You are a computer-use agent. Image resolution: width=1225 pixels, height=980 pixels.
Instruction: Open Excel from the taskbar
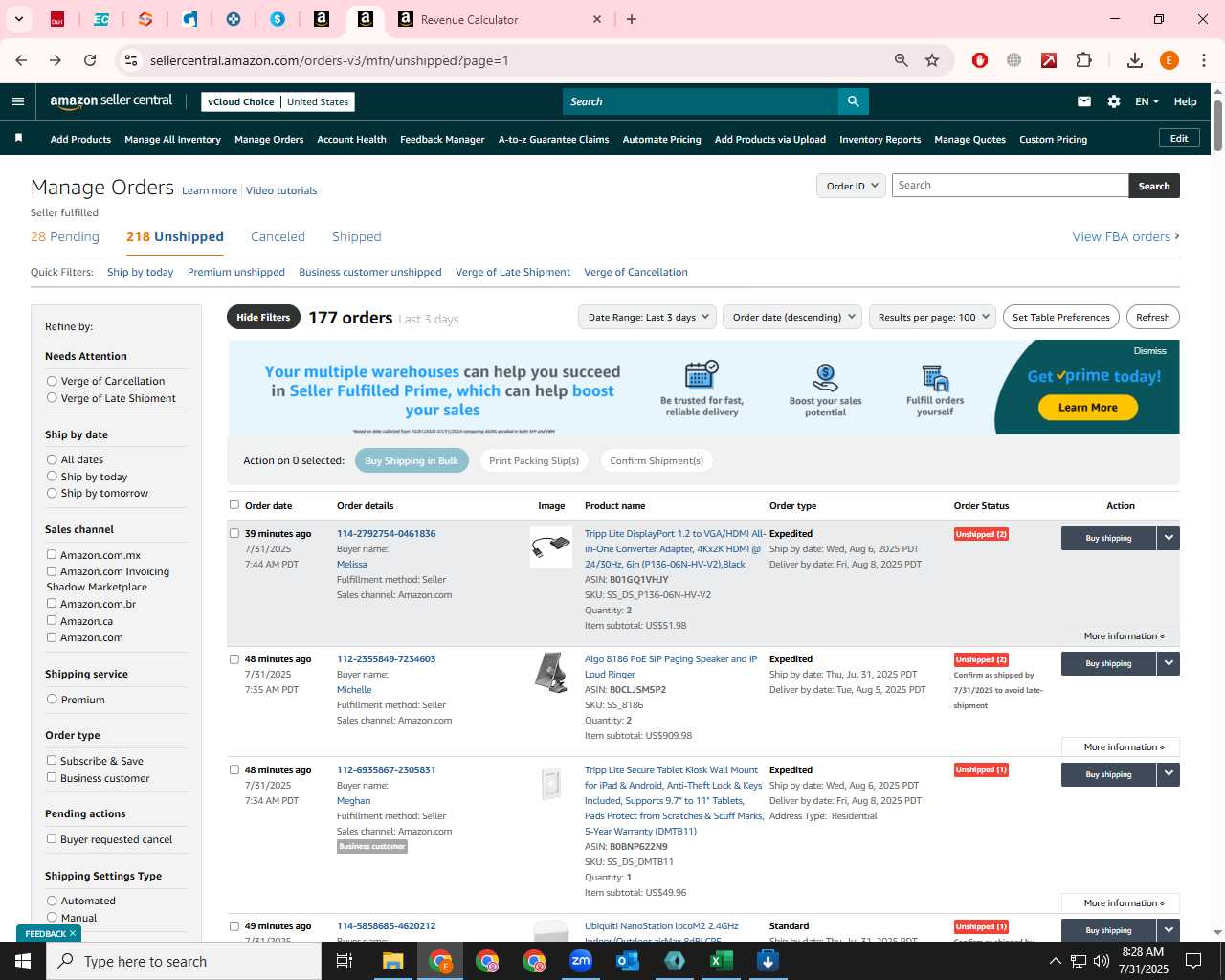coord(722,961)
